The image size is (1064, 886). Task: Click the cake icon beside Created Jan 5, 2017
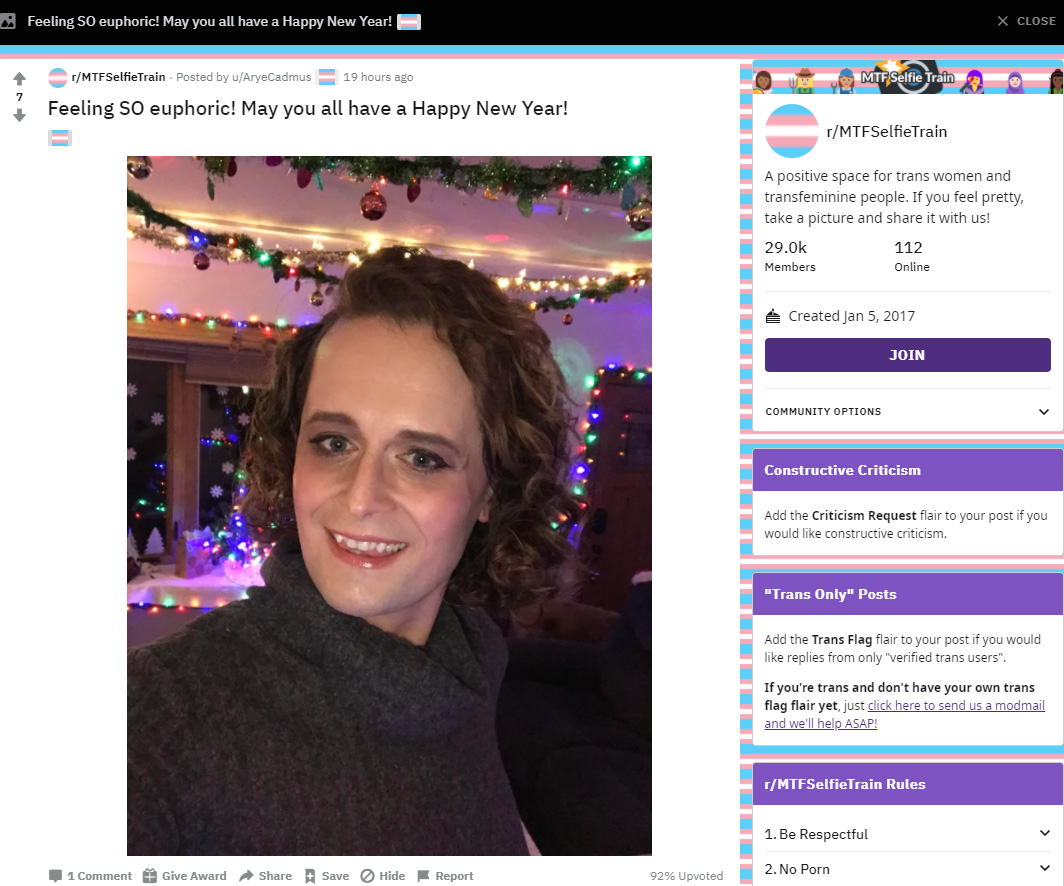point(772,316)
